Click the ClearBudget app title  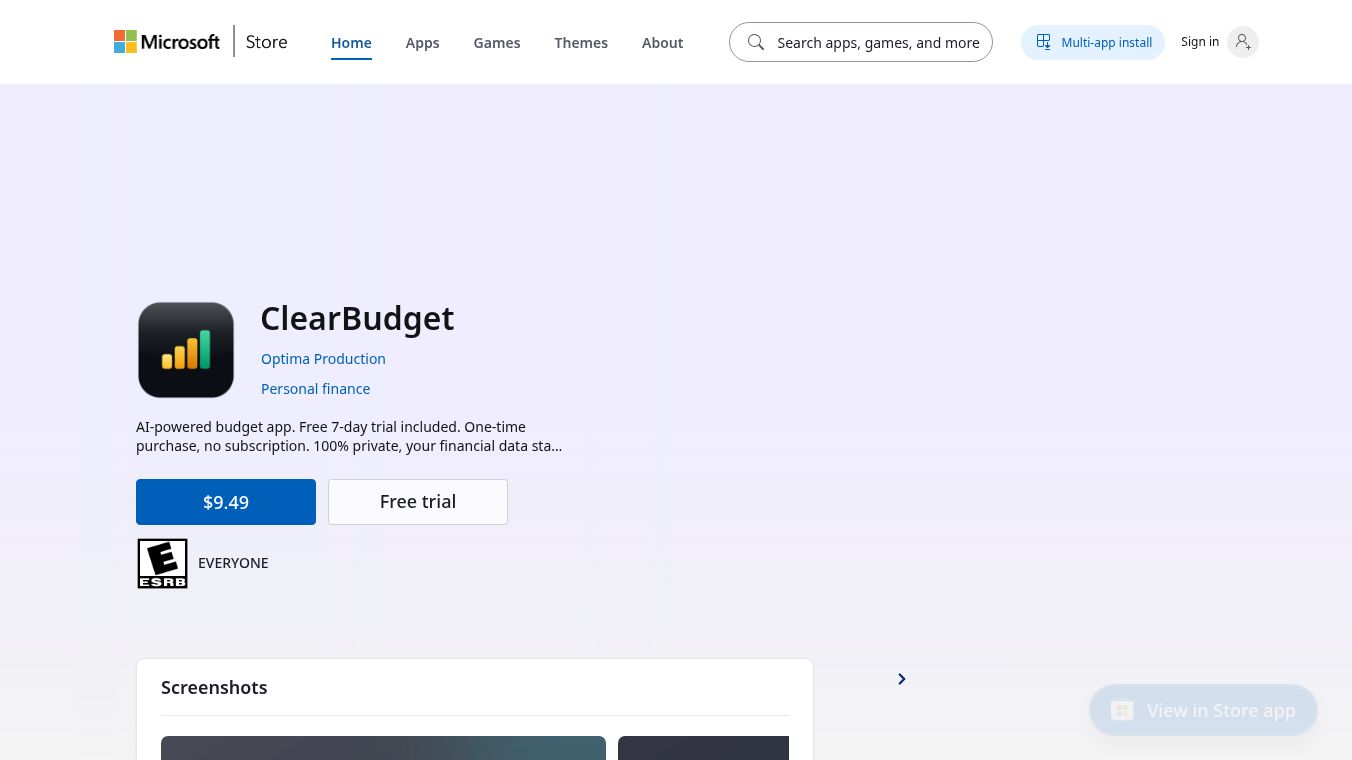tap(357, 318)
